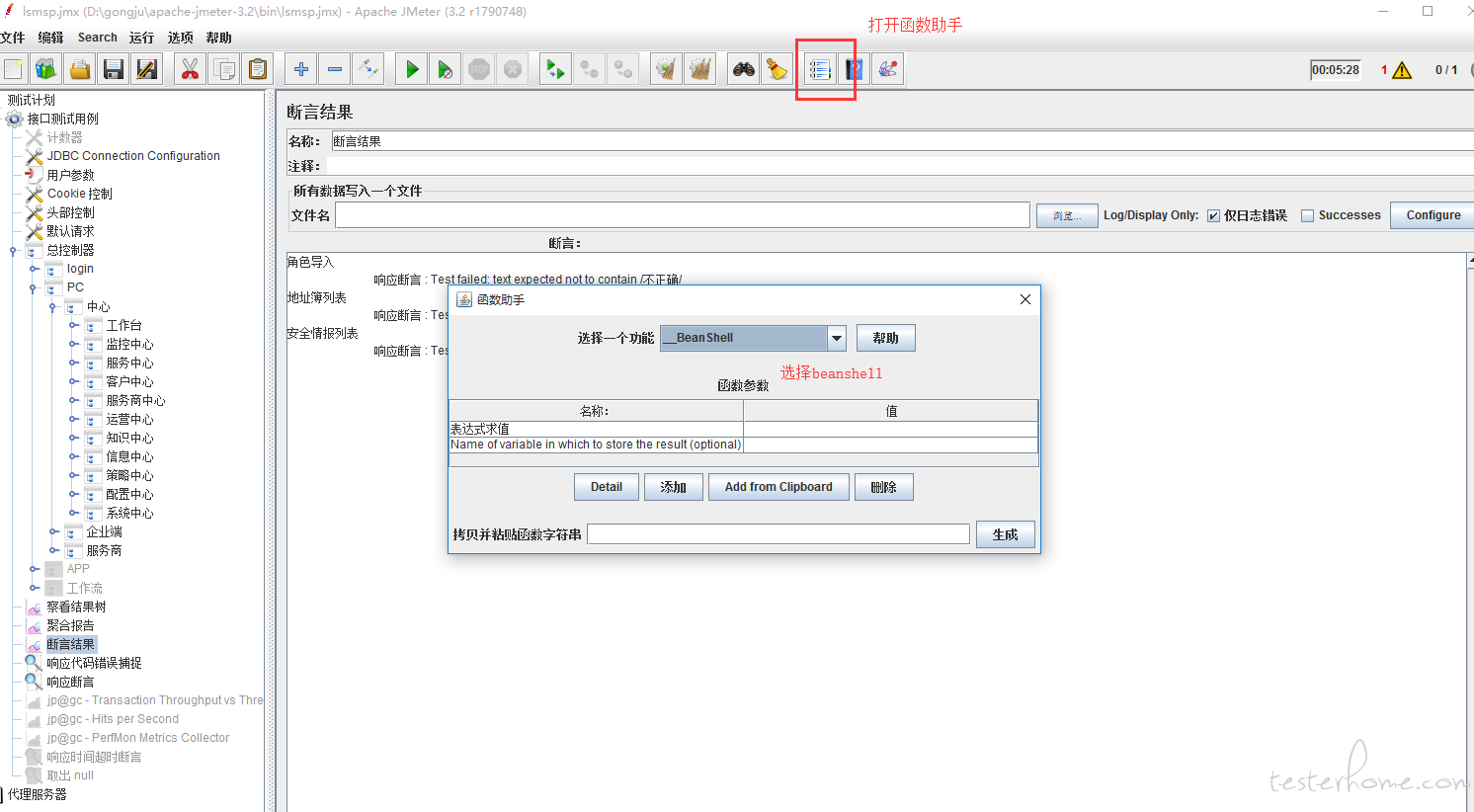Viewport: 1474px width, 812px height.
Task: Select 响应代码错误捕捉 tree item
Action: (x=94, y=663)
